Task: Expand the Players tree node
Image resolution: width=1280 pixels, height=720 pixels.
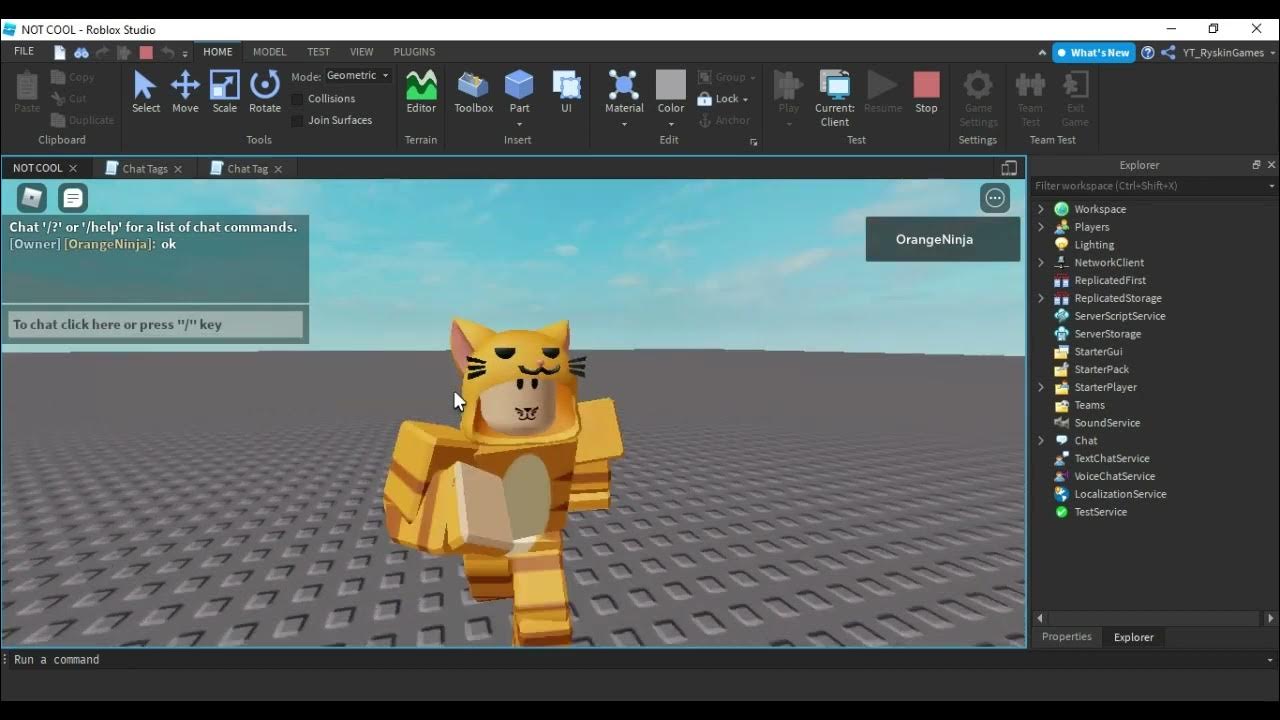Action: 1041,227
